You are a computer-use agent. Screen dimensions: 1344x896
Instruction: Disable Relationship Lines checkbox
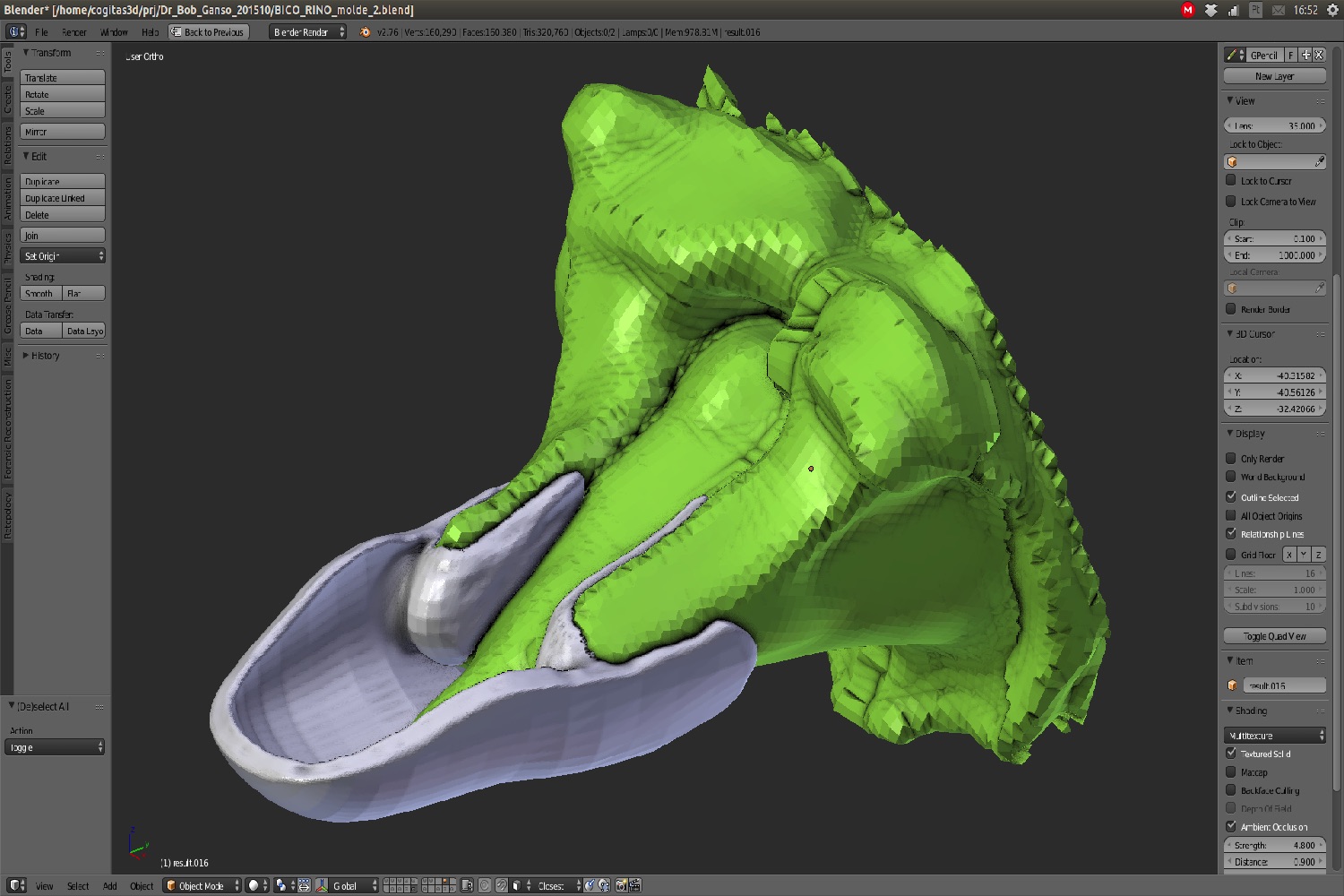tap(1231, 533)
